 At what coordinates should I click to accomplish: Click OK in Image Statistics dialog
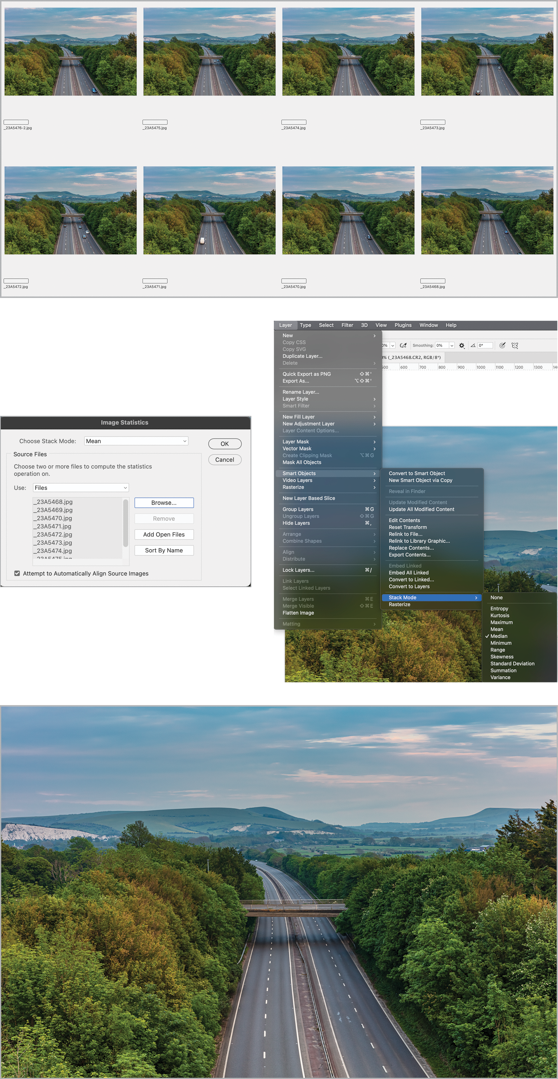coord(225,444)
